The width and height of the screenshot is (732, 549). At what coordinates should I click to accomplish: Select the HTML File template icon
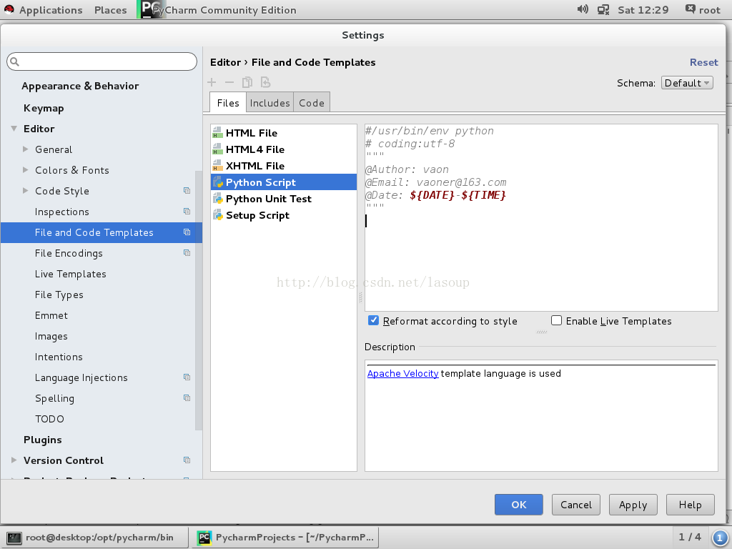[x=218, y=133]
